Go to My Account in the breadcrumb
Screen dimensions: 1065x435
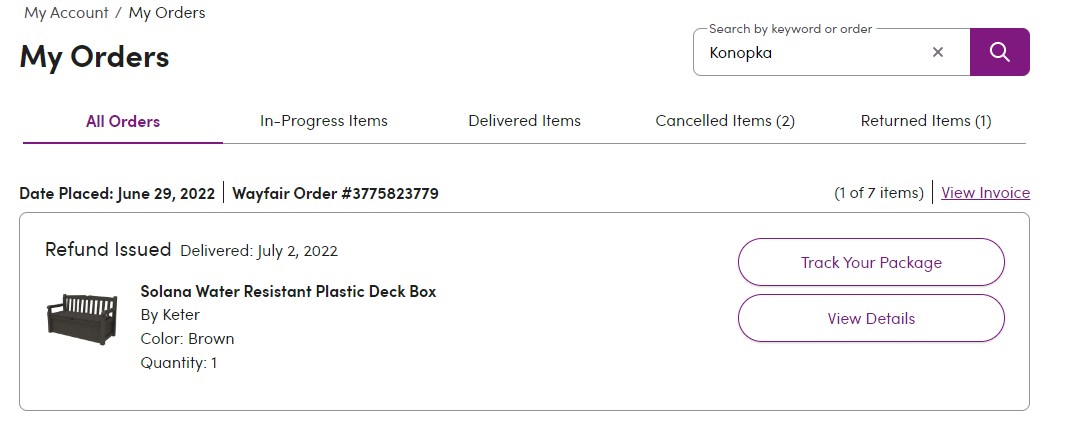click(66, 13)
